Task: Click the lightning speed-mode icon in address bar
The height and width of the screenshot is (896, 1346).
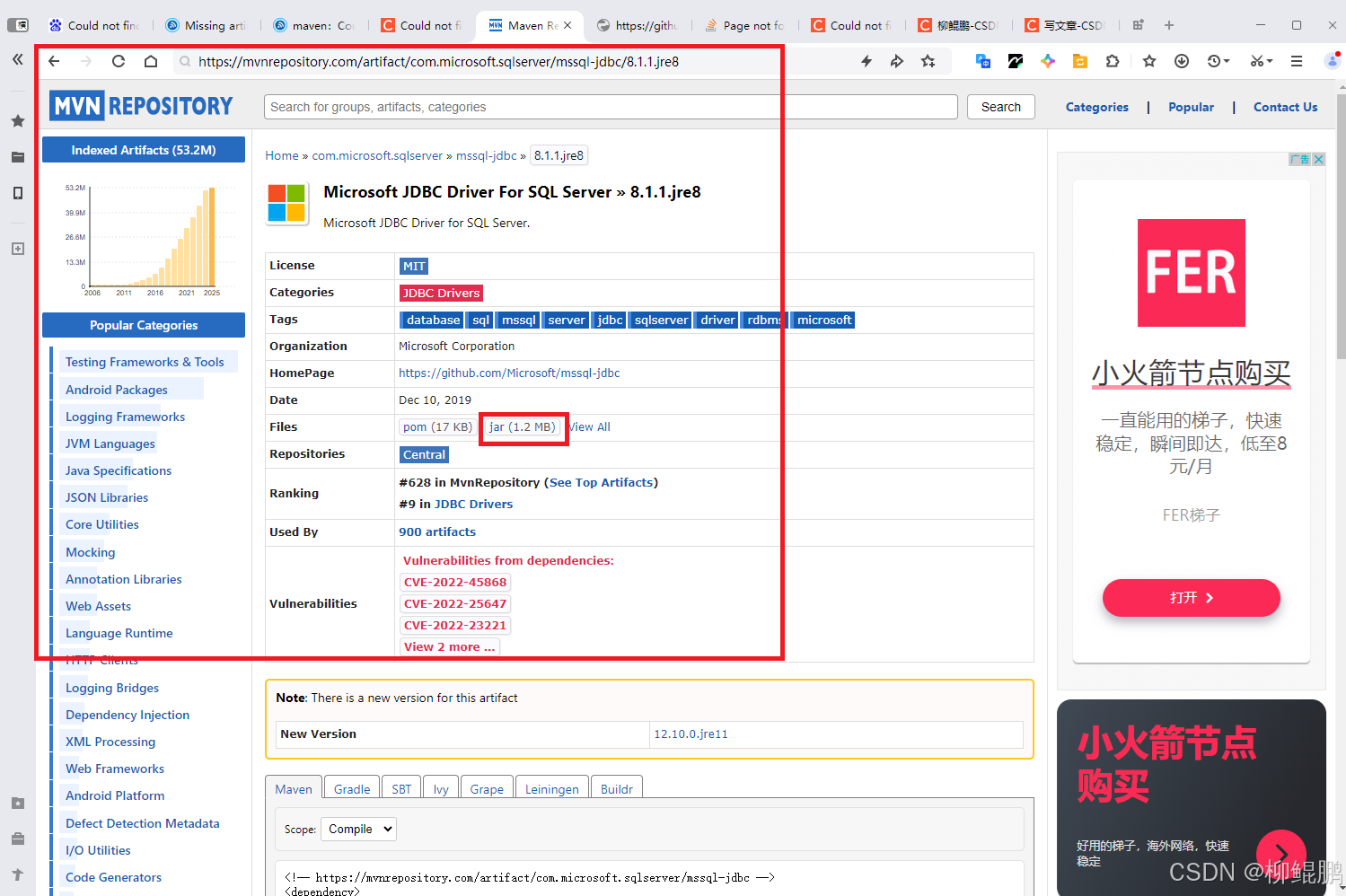Action: point(867,61)
